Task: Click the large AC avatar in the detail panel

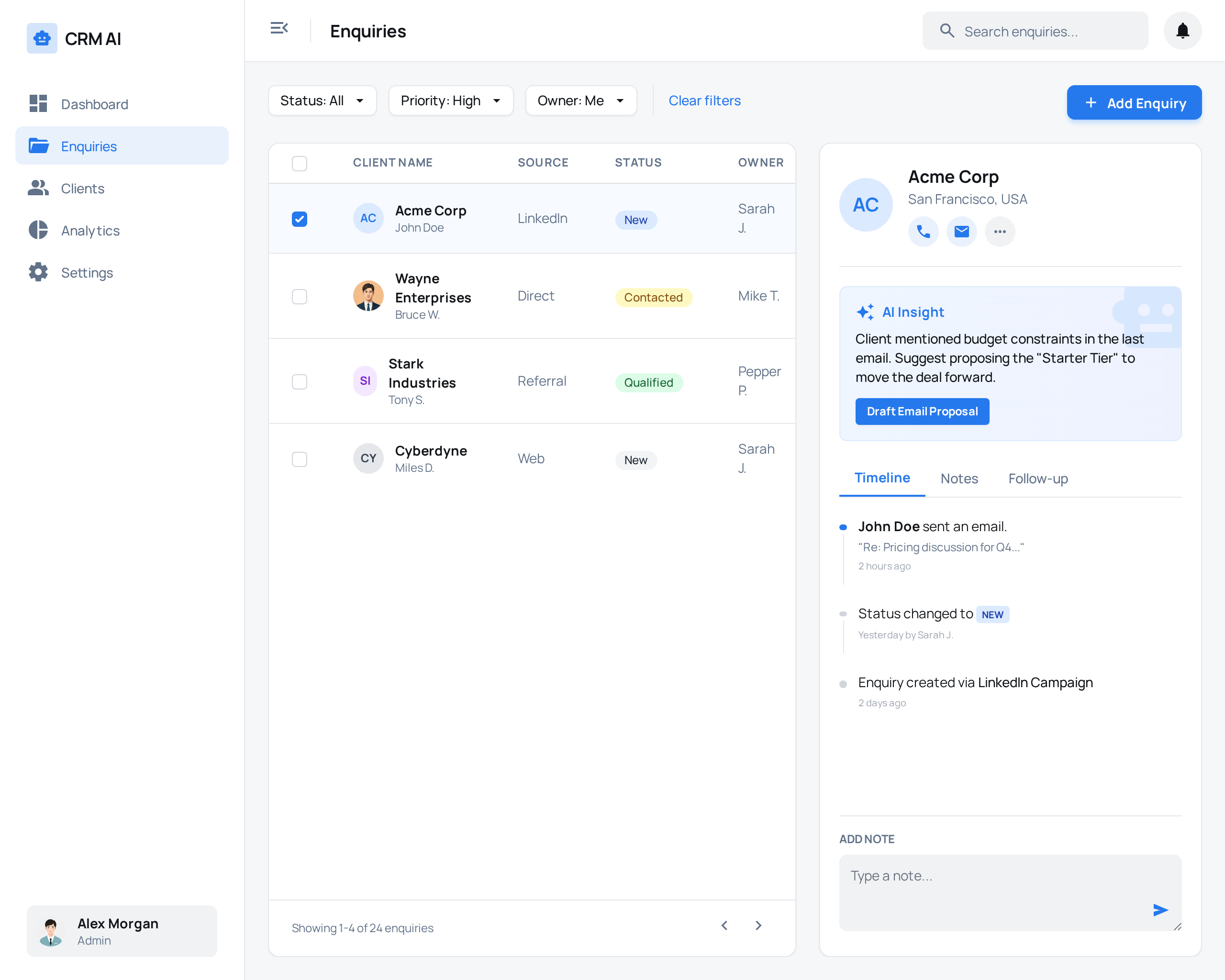Action: click(866, 205)
